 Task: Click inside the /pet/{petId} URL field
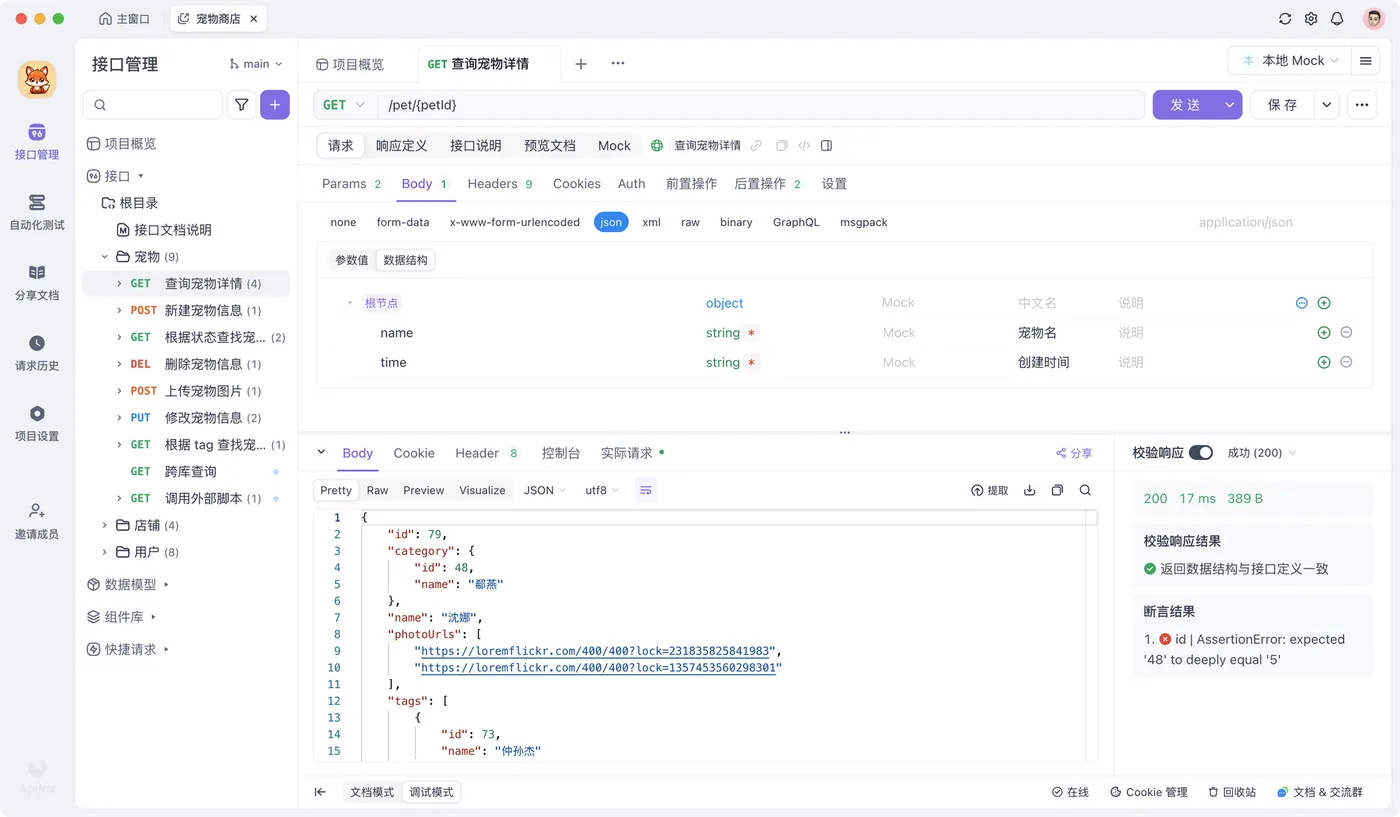pyautogui.click(x=600, y=104)
